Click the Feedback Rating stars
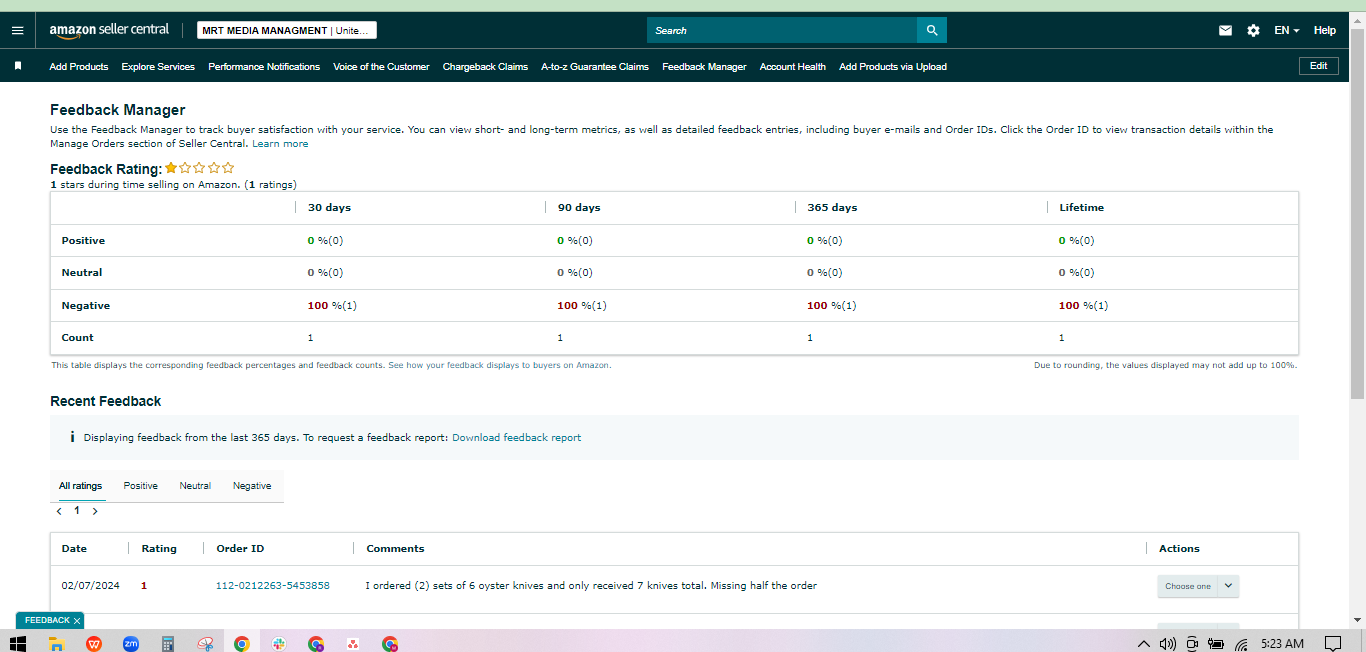Image resolution: width=1366 pixels, height=652 pixels. [x=200, y=168]
